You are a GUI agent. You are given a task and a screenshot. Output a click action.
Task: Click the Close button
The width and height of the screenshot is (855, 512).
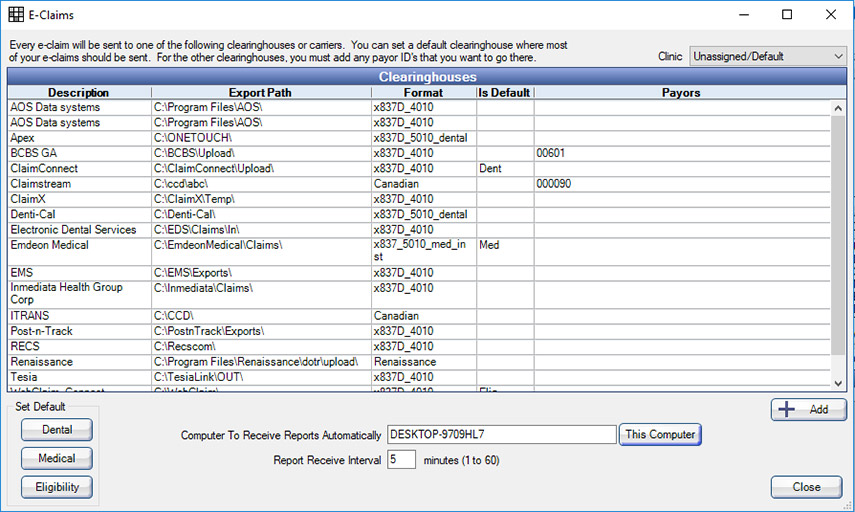coord(806,487)
